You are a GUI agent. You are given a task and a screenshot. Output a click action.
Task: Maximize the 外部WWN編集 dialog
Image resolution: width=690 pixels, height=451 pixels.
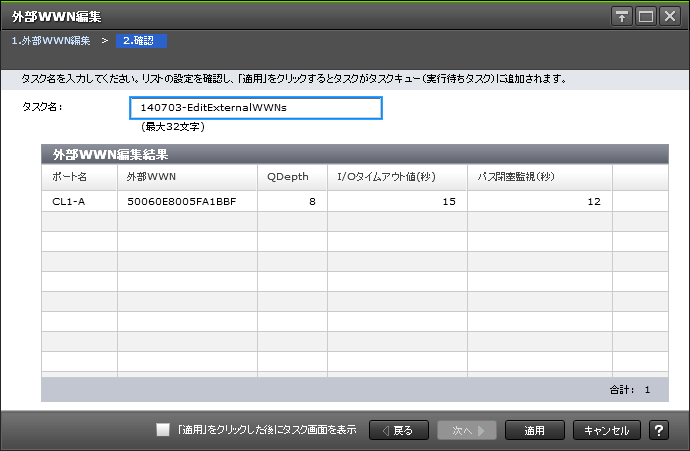[x=646, y=17]
